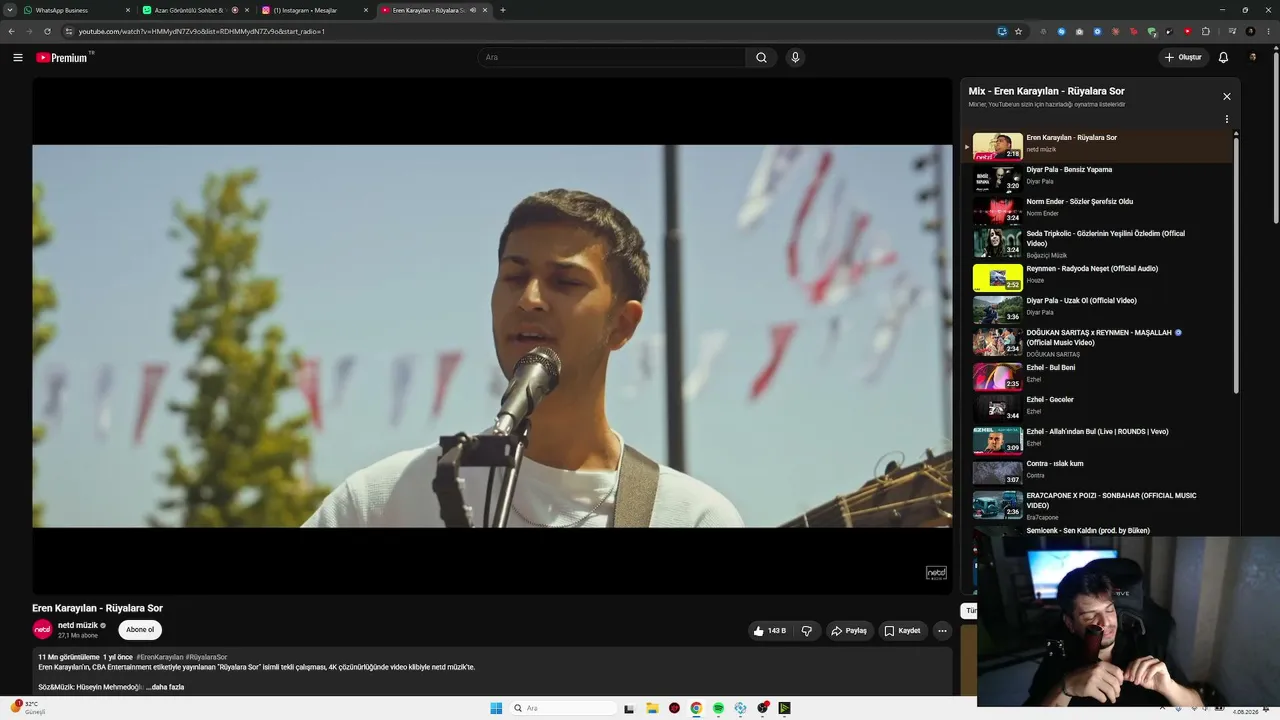Go to YouTube Premium home logo

click(x=64, y=58)
